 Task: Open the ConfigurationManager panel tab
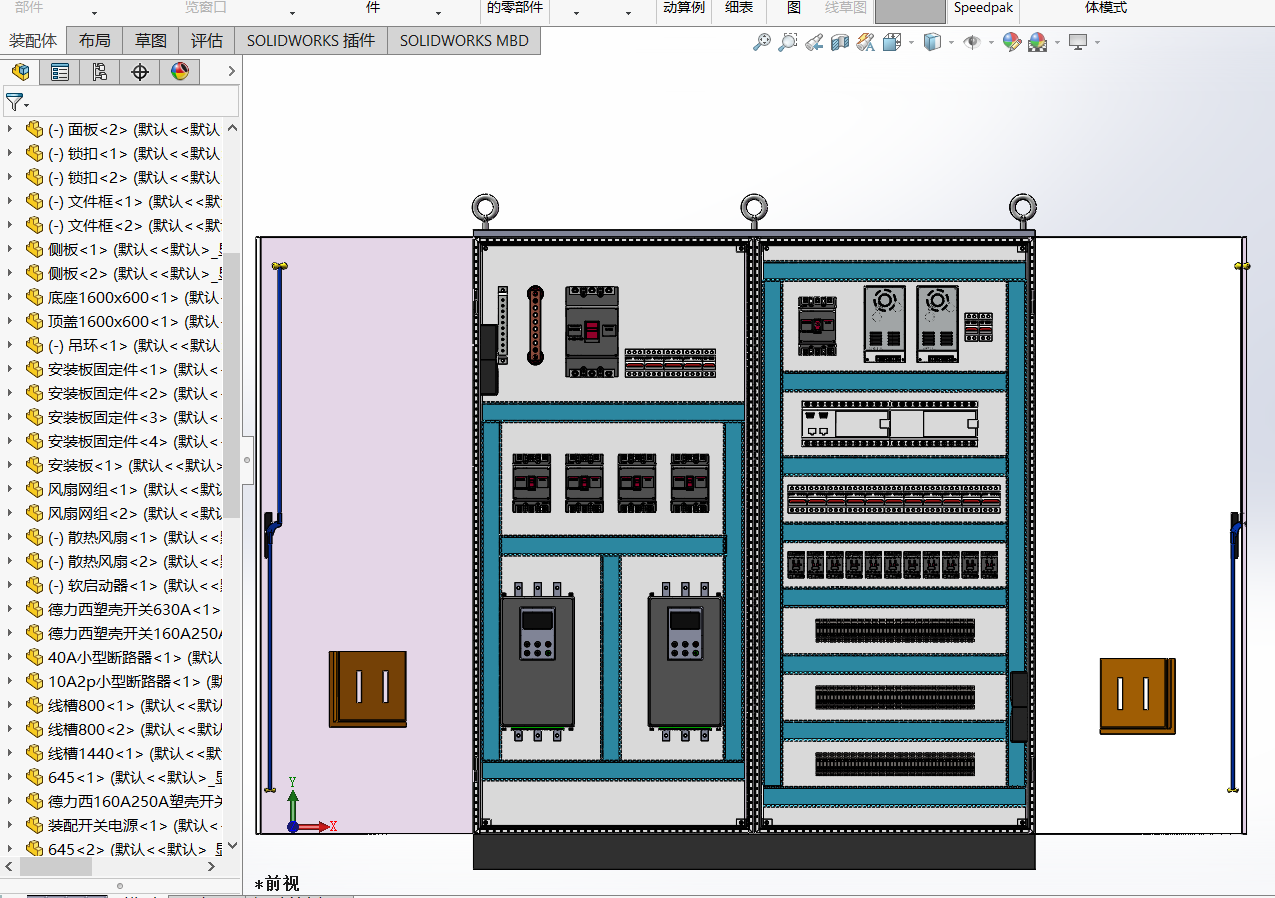pyautogui.click(x=99, y=72)
